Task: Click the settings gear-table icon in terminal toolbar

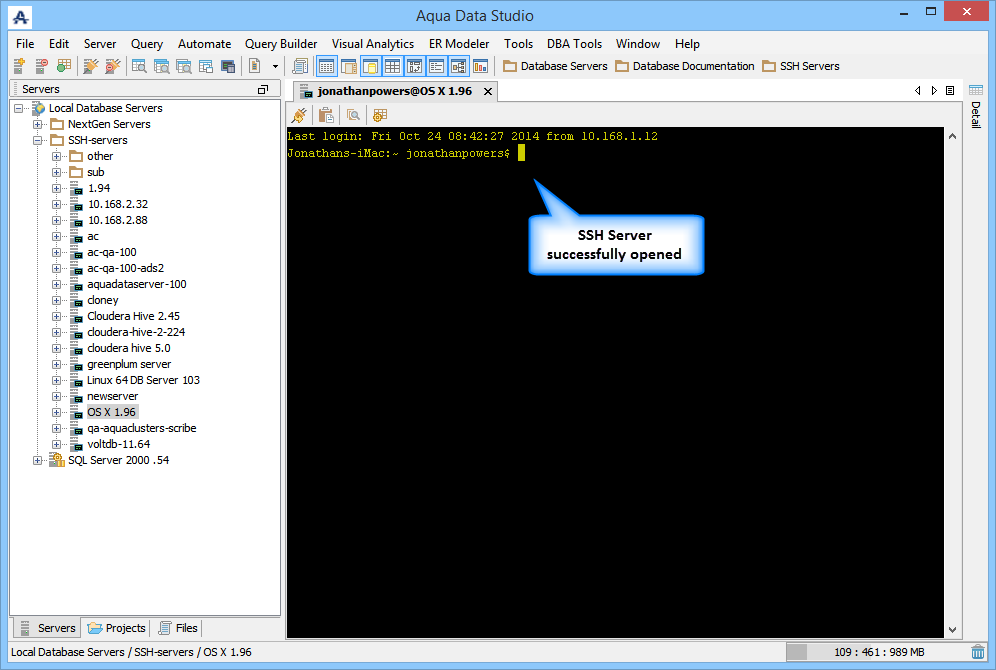Action: (380, 115)
